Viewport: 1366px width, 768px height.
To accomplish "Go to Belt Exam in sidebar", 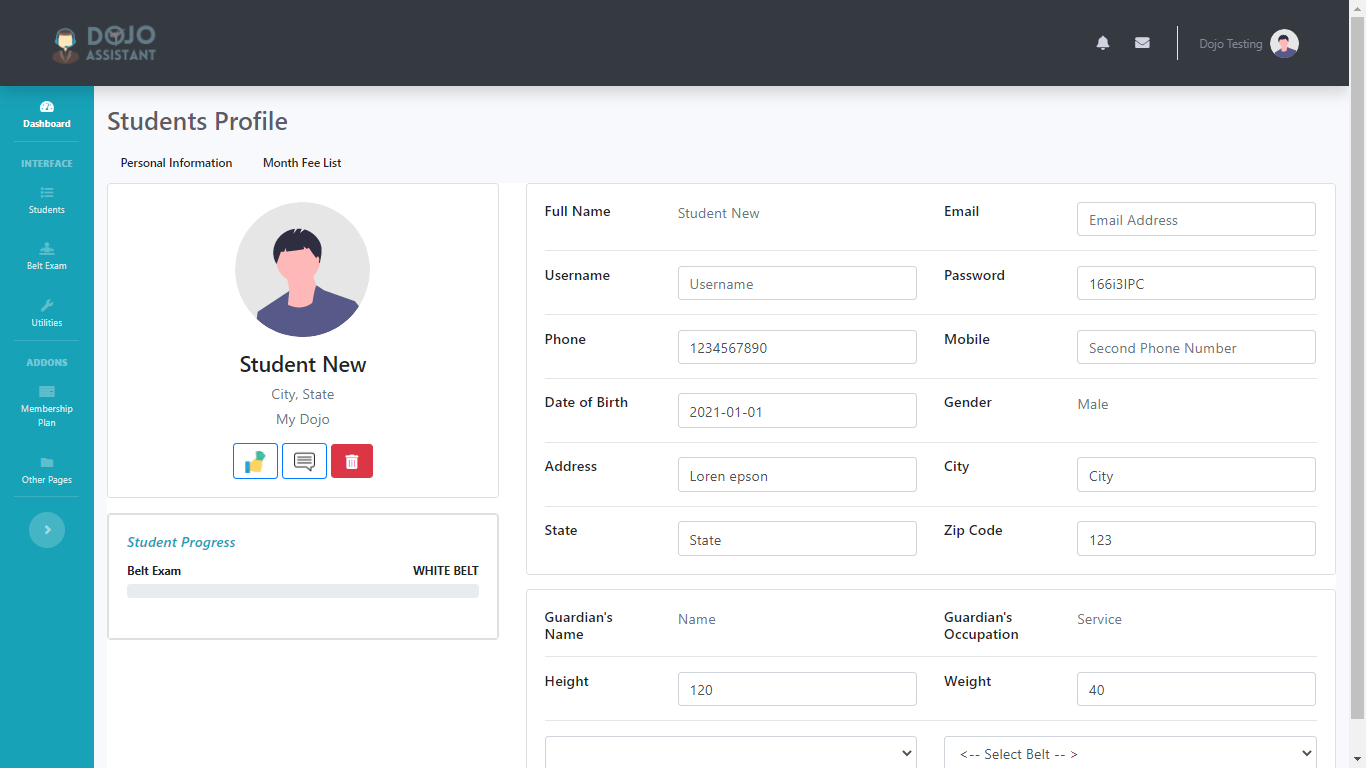I will (x=47, y=256).
